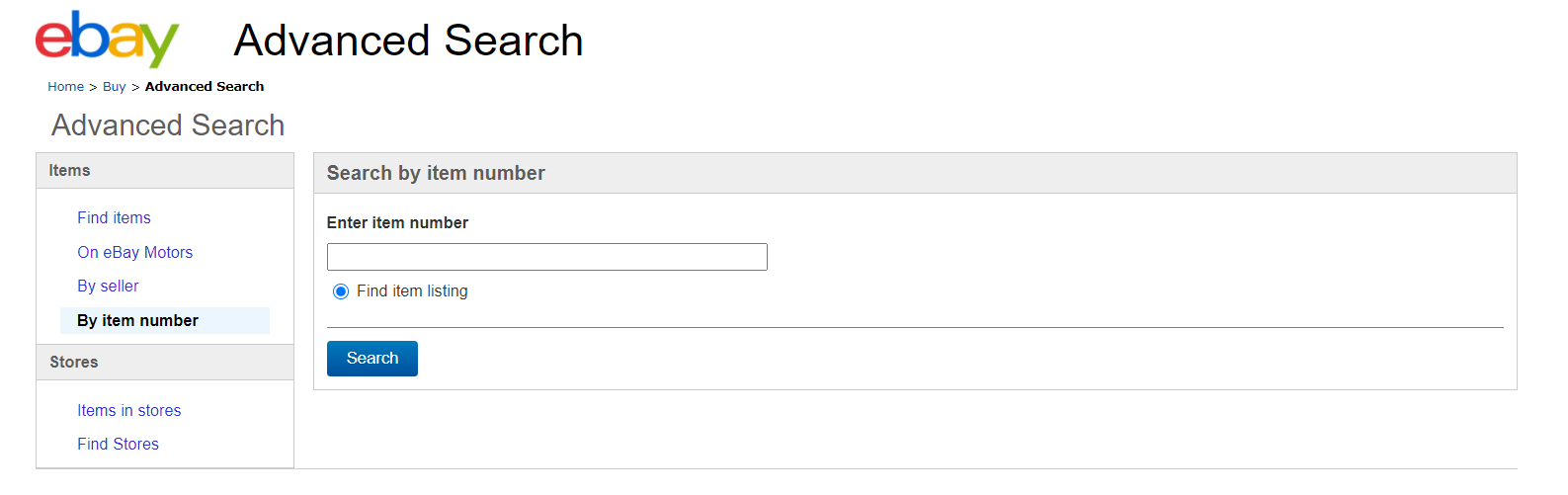Image resolution: width=1568 pixels, height=495 pixels.
Task: Go to Find Stores
Action: (x=118, y=445)
